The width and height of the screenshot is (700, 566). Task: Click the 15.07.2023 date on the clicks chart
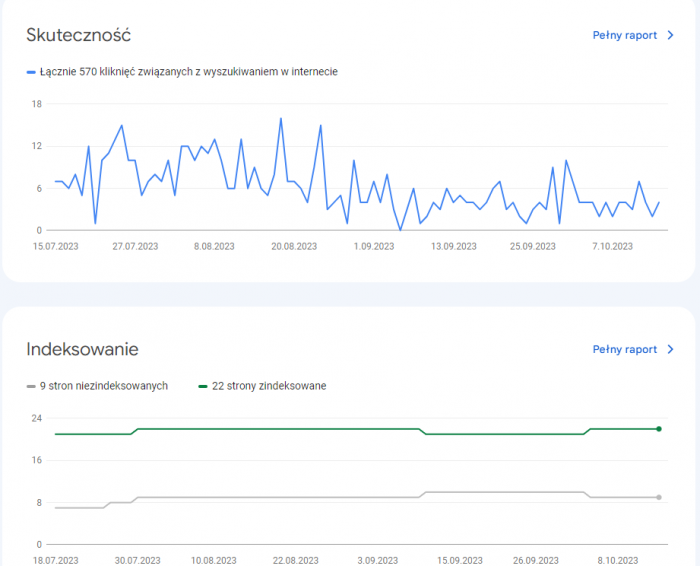click(56, 246)
